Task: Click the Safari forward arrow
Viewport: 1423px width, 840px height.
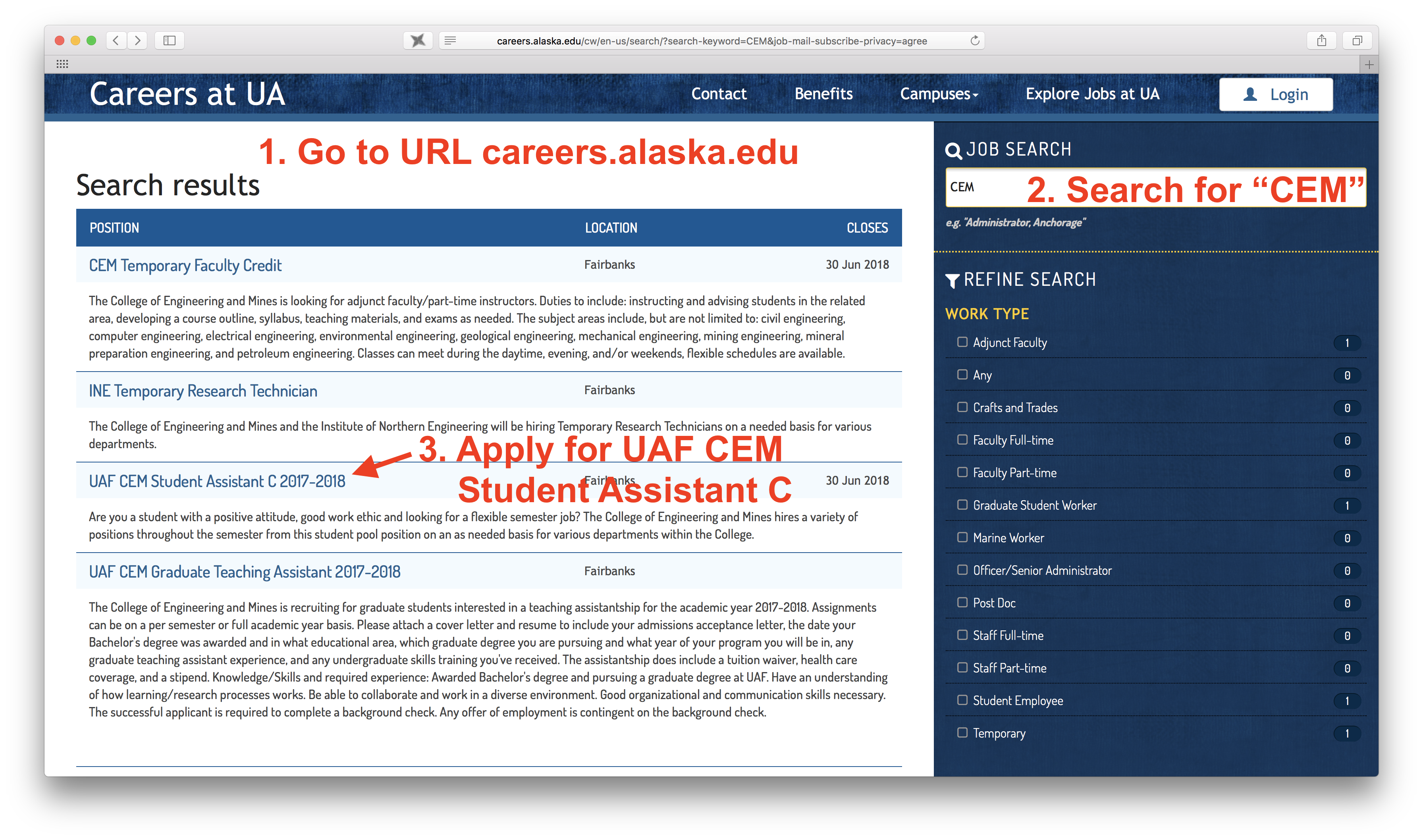Action: [x=137, y=40]
